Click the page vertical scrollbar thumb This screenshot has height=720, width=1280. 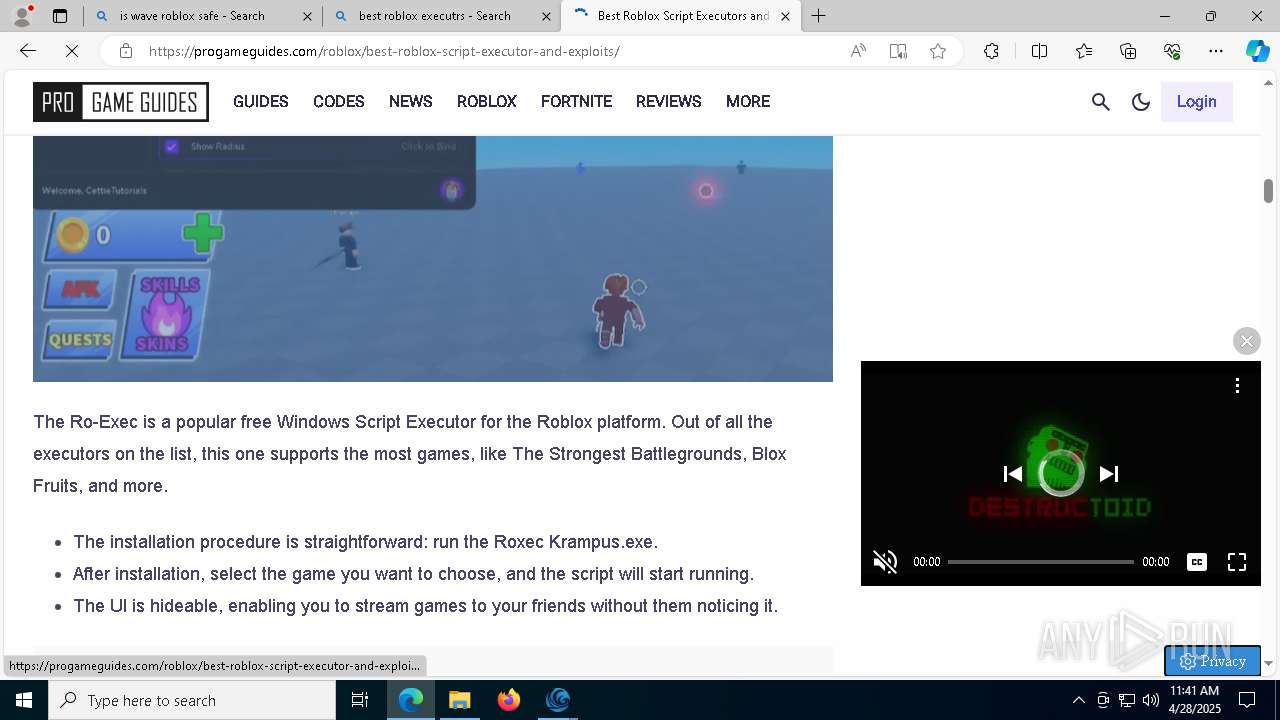pyautogui.click(x=1268, y=191)
